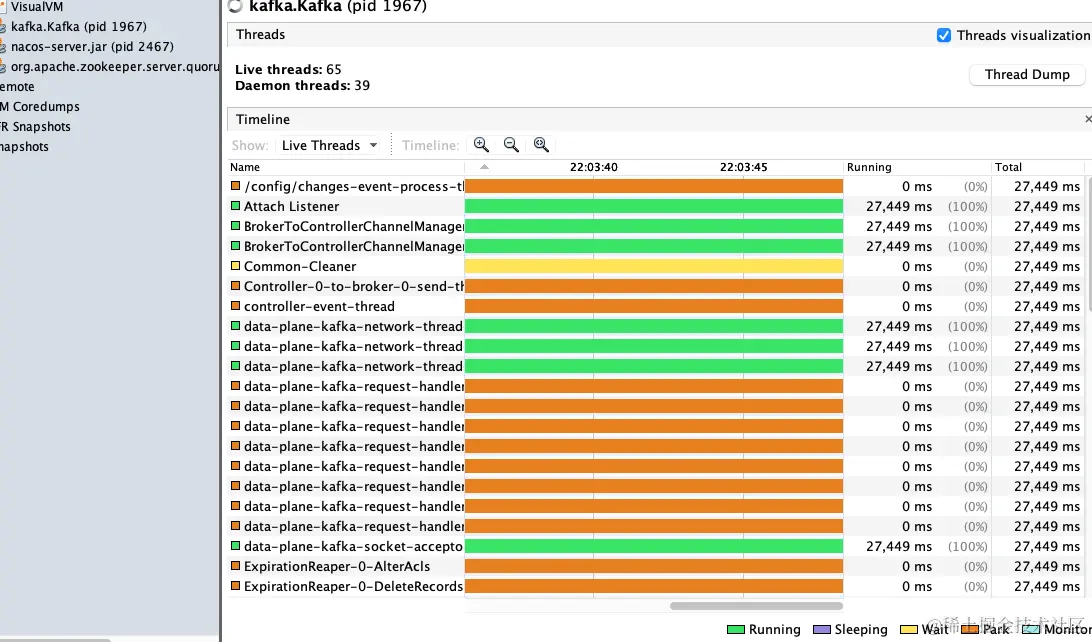Click the green icon beside Attach Listener
The image size is (1092, 642).
(x=235, y=206)
